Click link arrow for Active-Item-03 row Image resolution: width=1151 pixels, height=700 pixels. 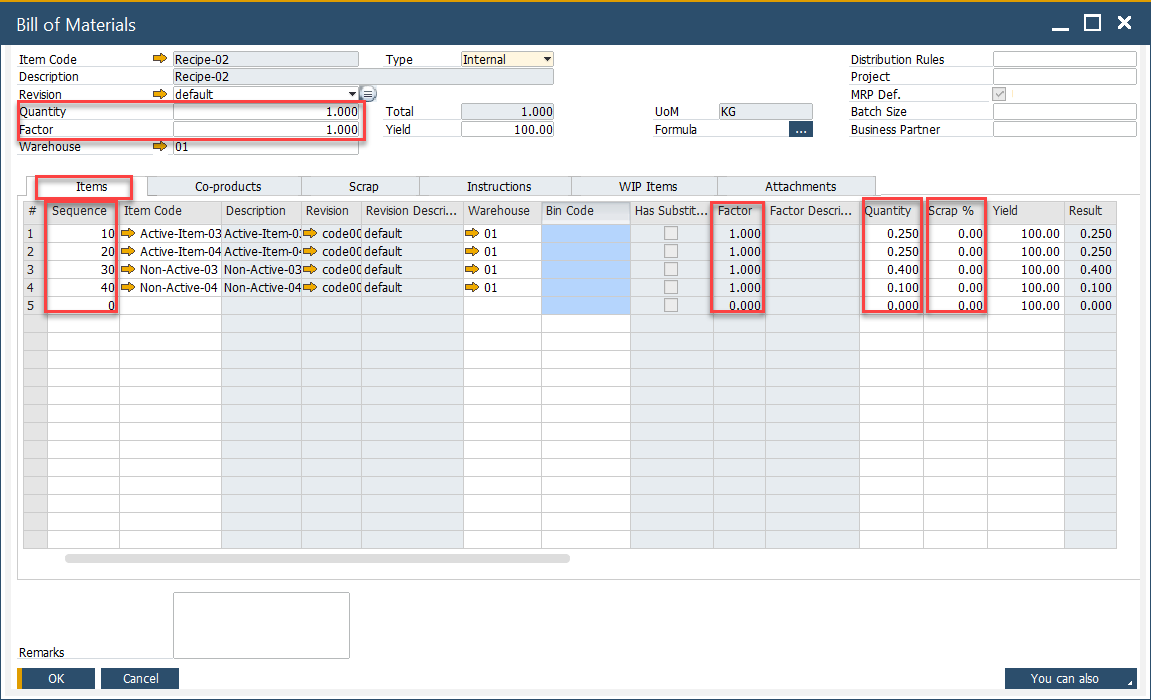coord(128,233)
